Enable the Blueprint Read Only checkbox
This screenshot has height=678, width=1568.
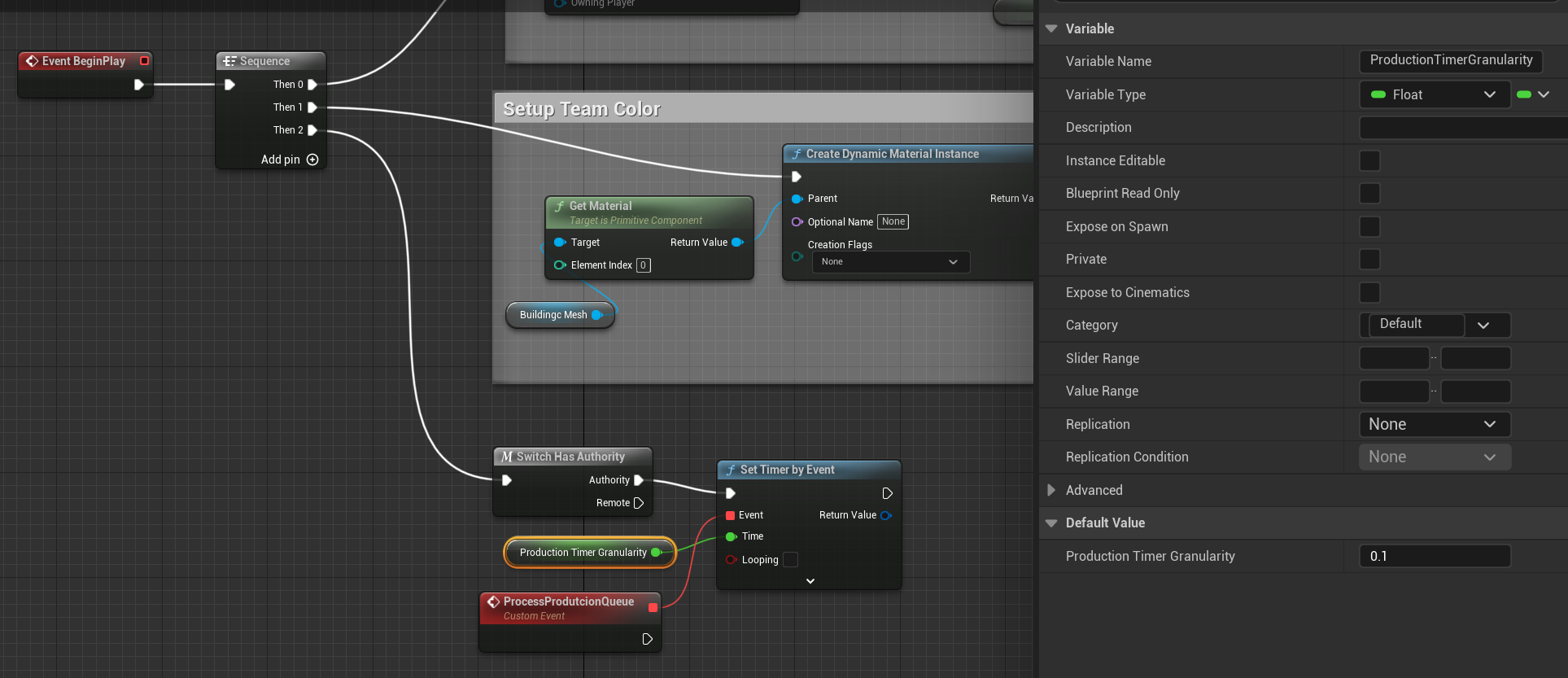(1370, 193)
